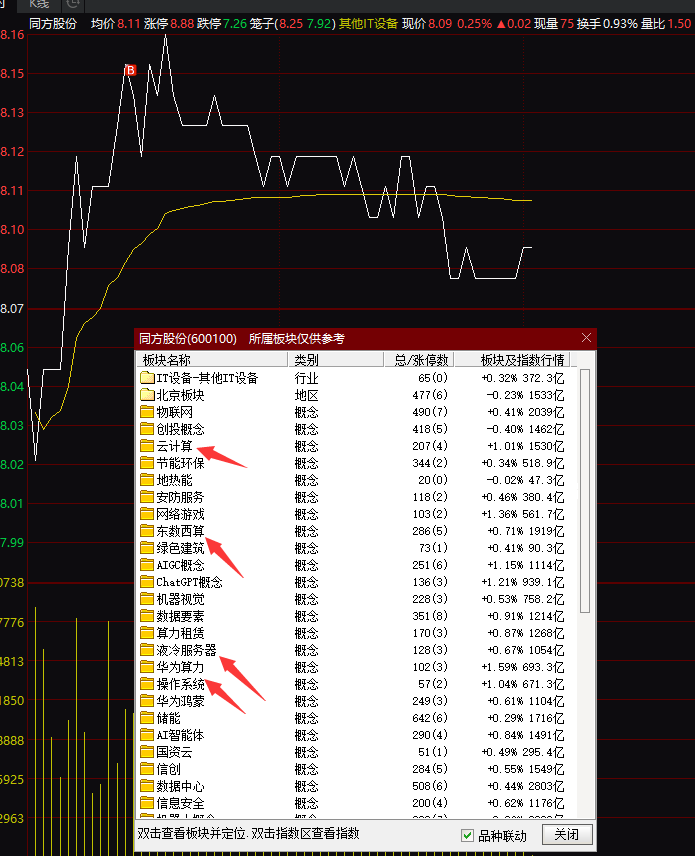This screenshot has width=695, height=856.
Task: Select the 节能环保 folder icon
Action: click(x=147, y=463)
